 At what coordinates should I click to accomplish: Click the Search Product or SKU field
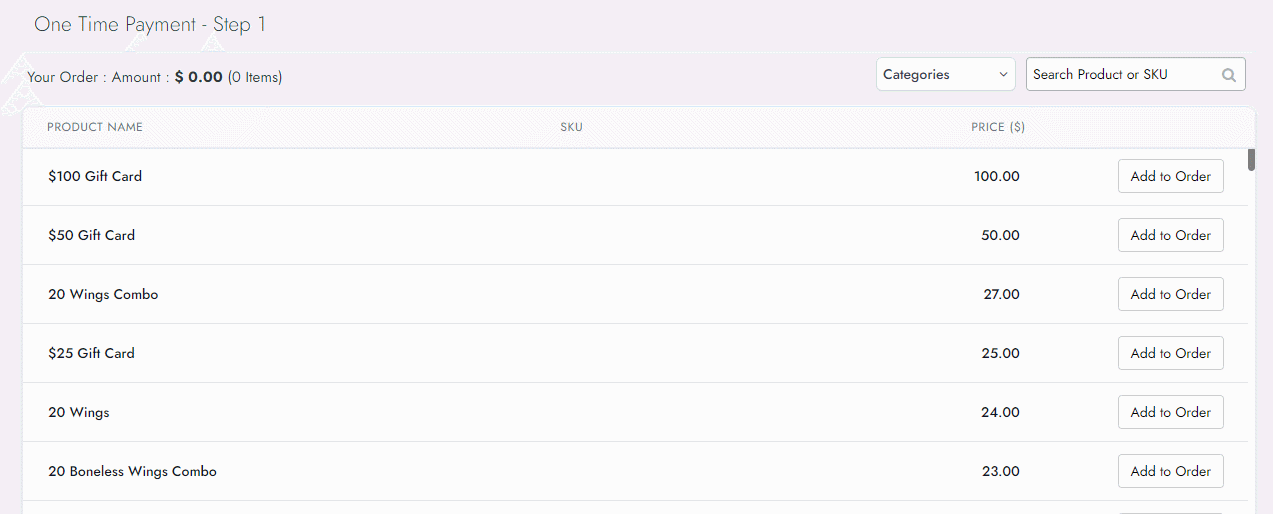pyautogui.click(x=1120, y=75)
